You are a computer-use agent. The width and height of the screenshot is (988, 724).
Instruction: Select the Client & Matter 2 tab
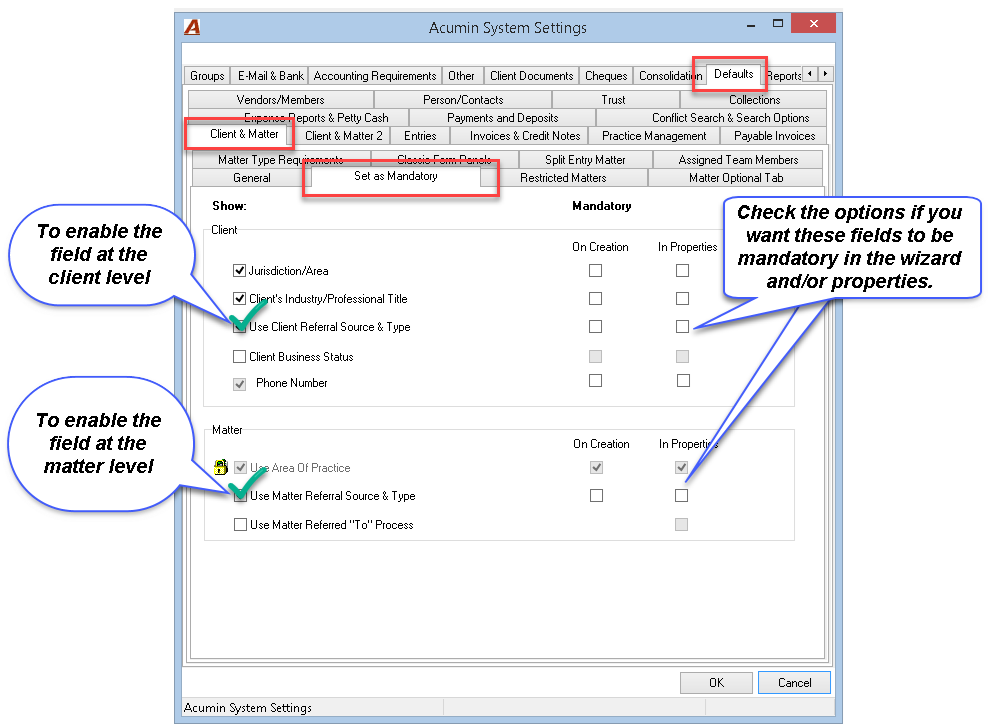343,135
